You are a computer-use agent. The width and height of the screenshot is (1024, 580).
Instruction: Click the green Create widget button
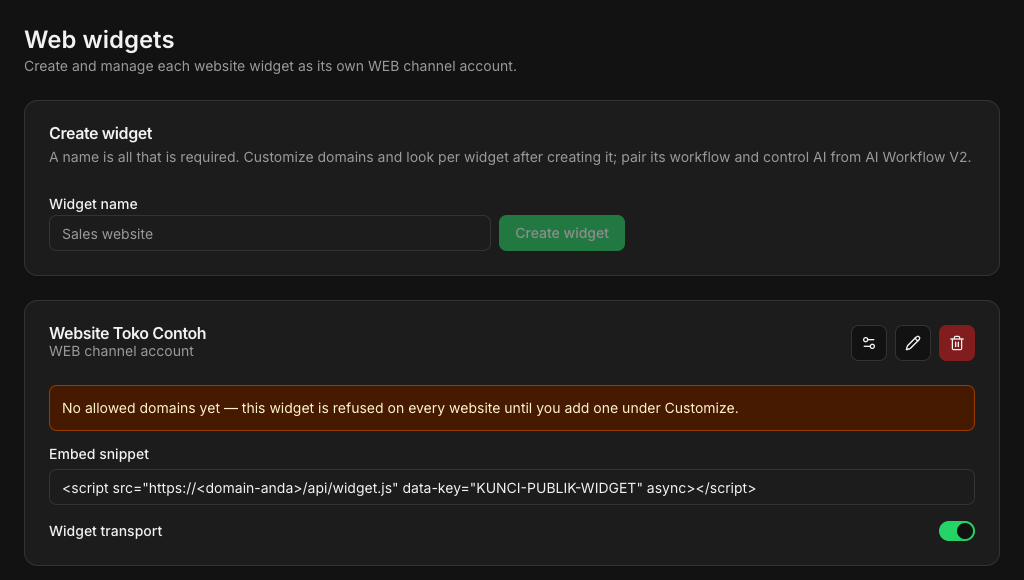pyautogui.click(x=562, y=233)
